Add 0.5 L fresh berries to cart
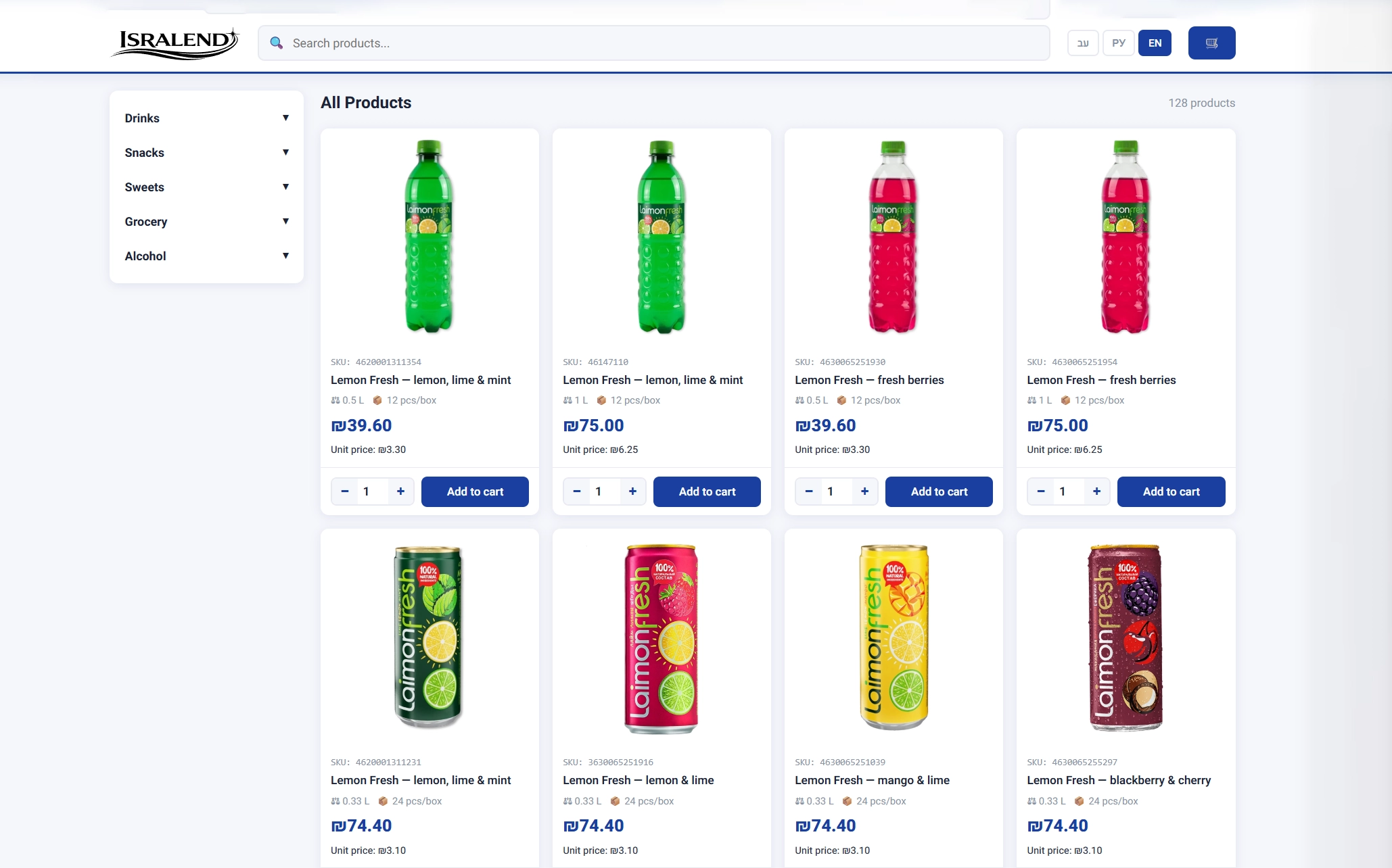This screenshot has width=1392, height=868. (939, 491)
